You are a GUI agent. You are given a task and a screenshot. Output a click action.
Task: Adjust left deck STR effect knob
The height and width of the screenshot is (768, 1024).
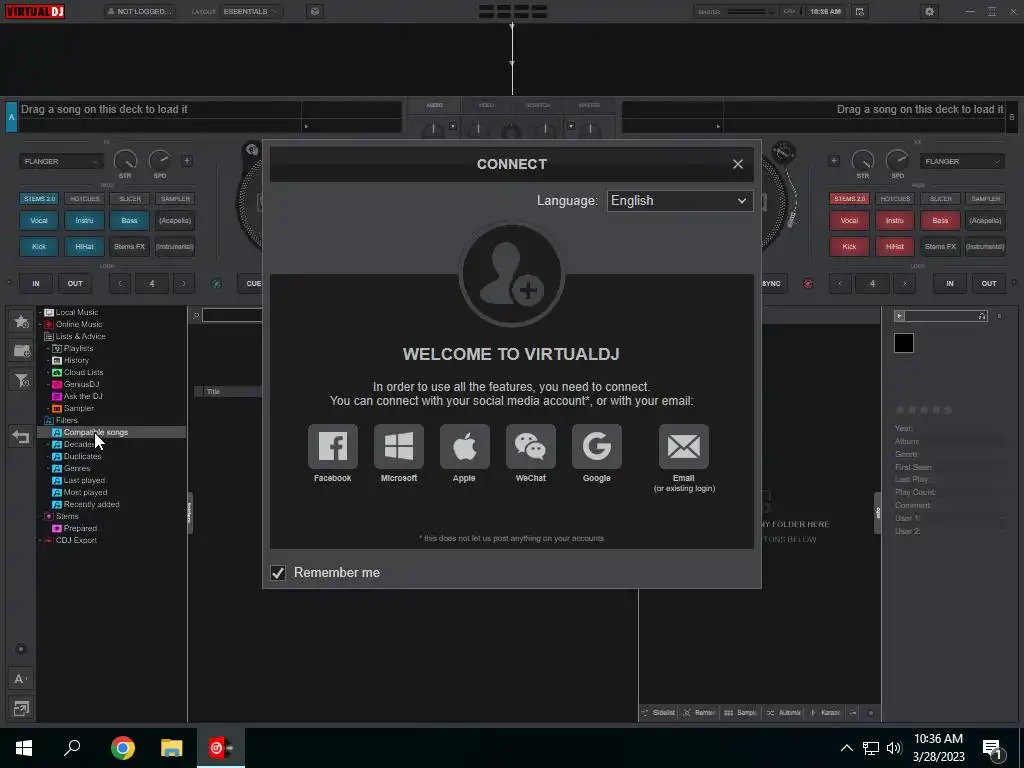click(125, 161)
